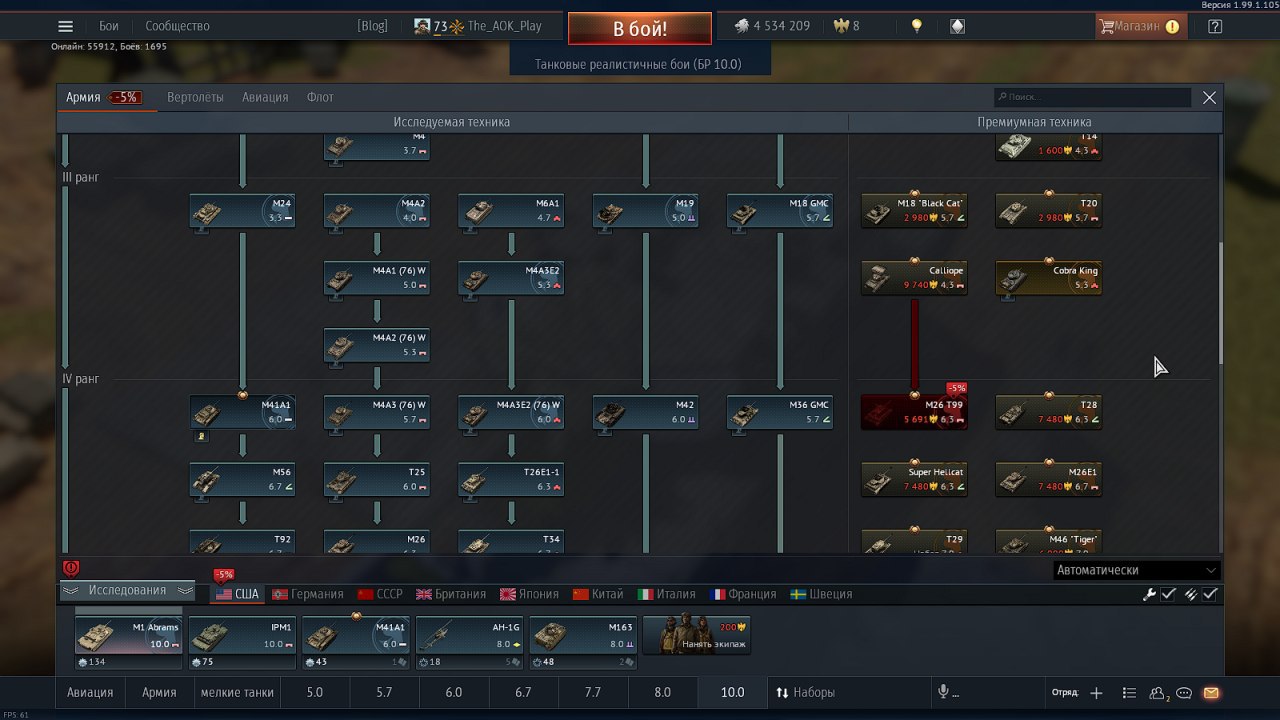Add squad member with plus icon
This screenshot has height=720, width=1280.
pyautogui.click(x=1096, y=693)
